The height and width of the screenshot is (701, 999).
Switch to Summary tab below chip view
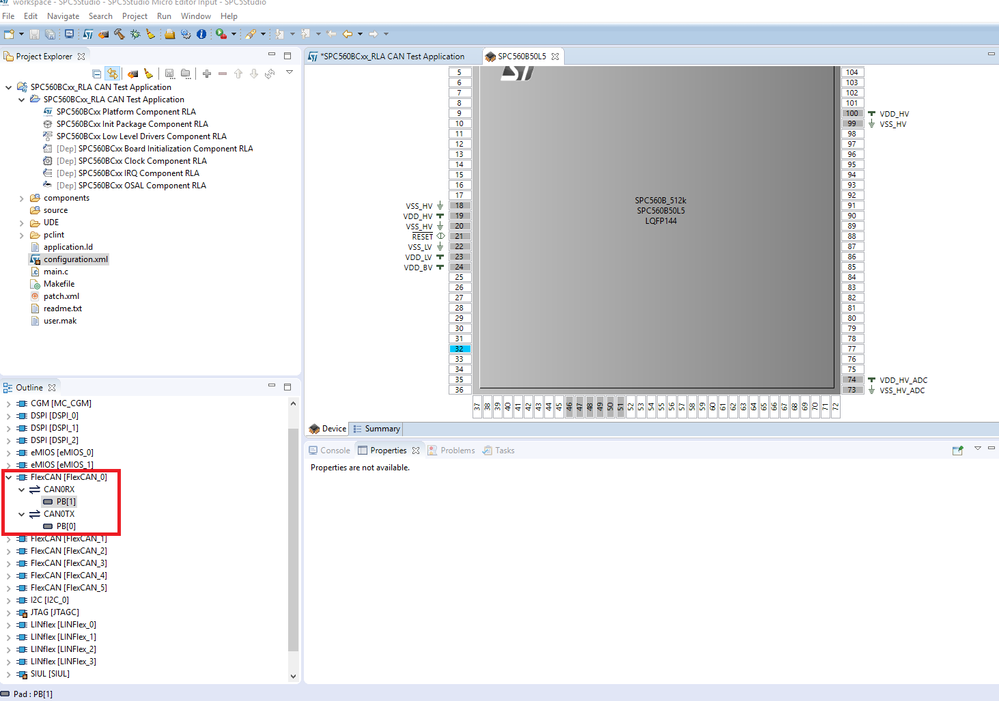pyautogui.click(x=376, y=429)
